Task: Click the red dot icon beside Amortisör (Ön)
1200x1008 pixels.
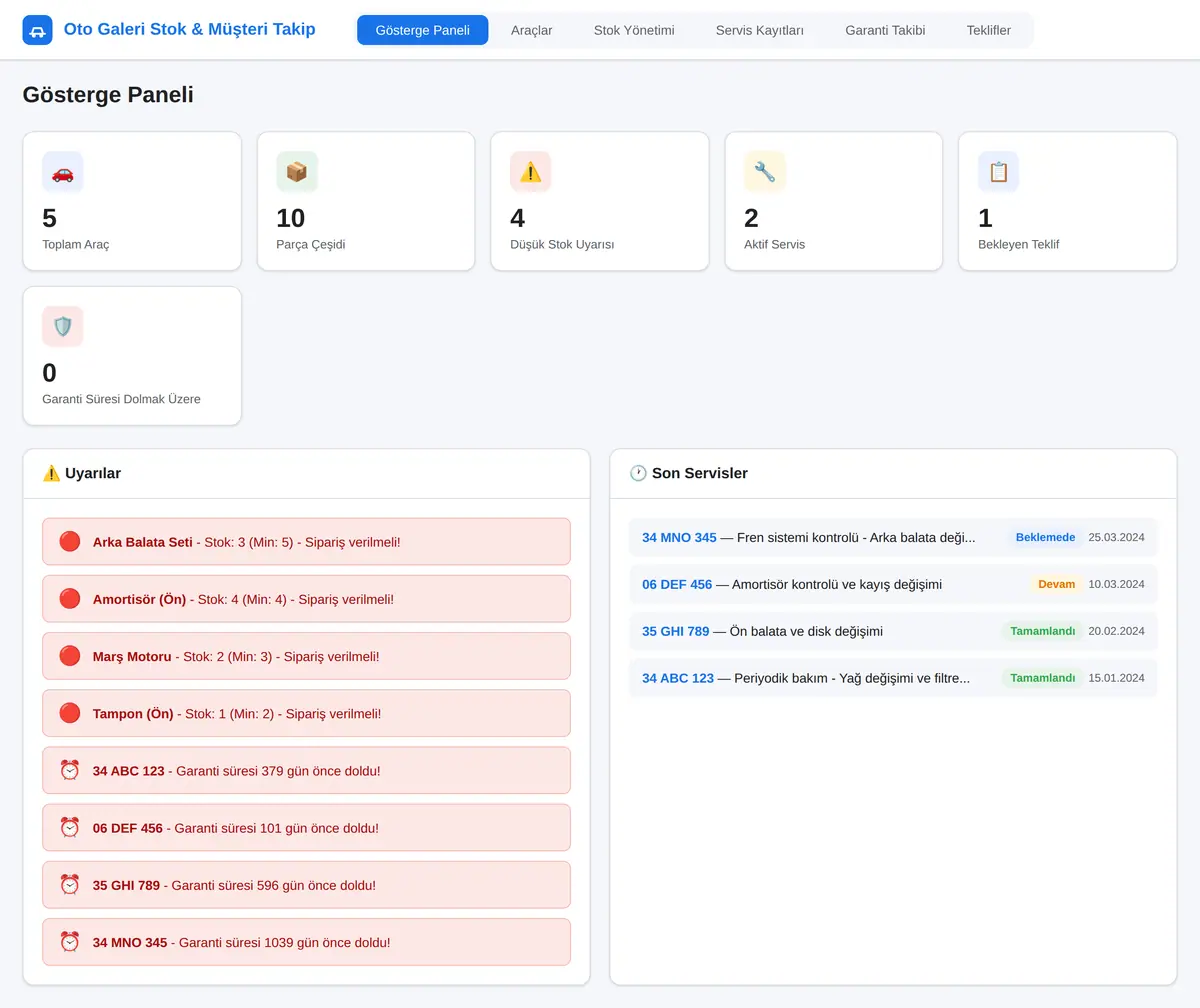Action: click(x=70, y=599)
